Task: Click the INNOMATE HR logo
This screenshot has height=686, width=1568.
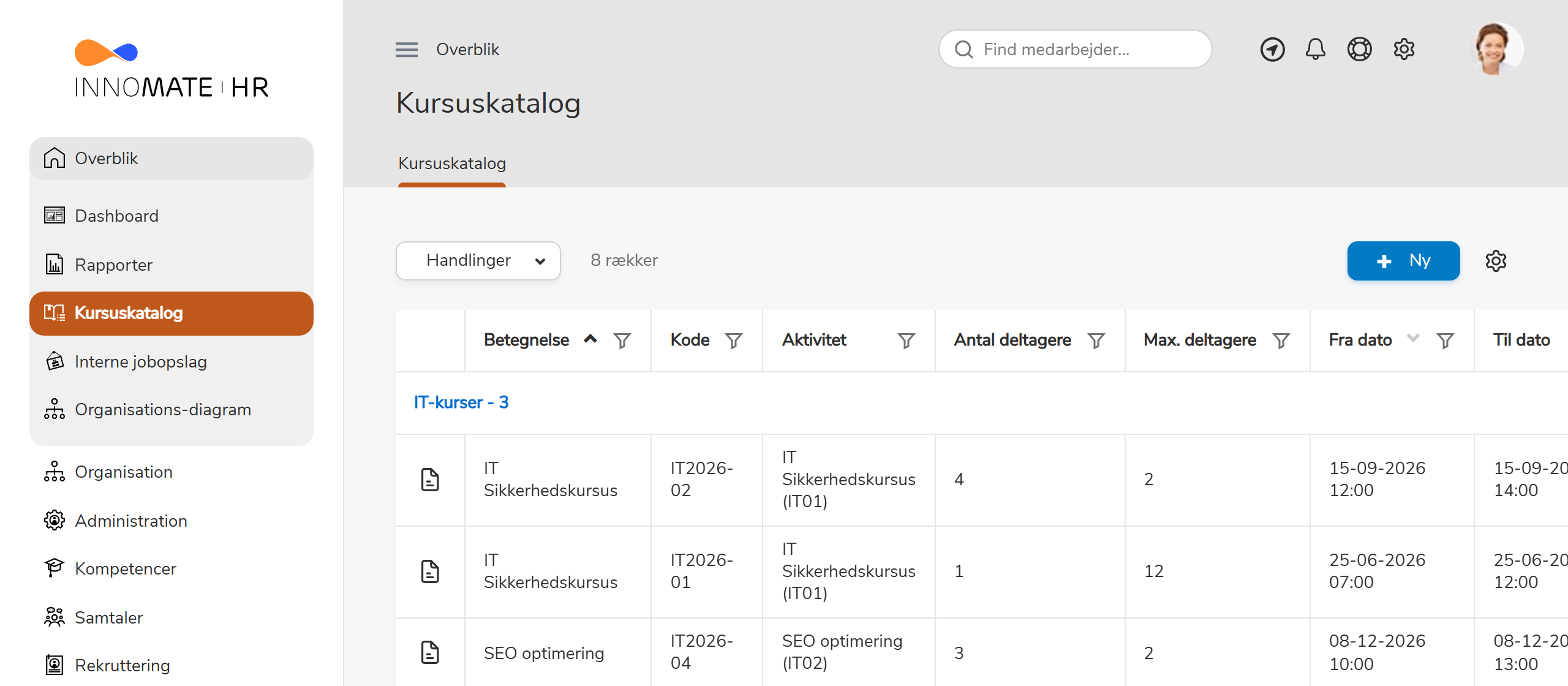Action: pyautogui.click(x=171, y=69)
